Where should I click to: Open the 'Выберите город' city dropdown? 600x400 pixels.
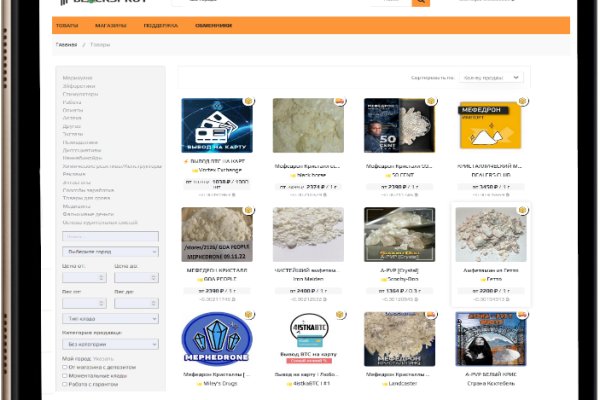coord(109,252)
